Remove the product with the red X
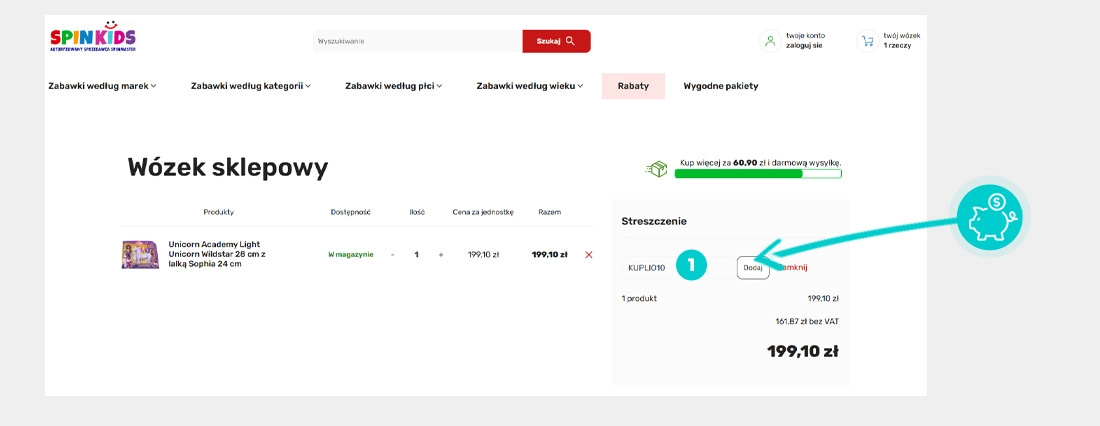 pyautogui.click(x=589, y=255)
